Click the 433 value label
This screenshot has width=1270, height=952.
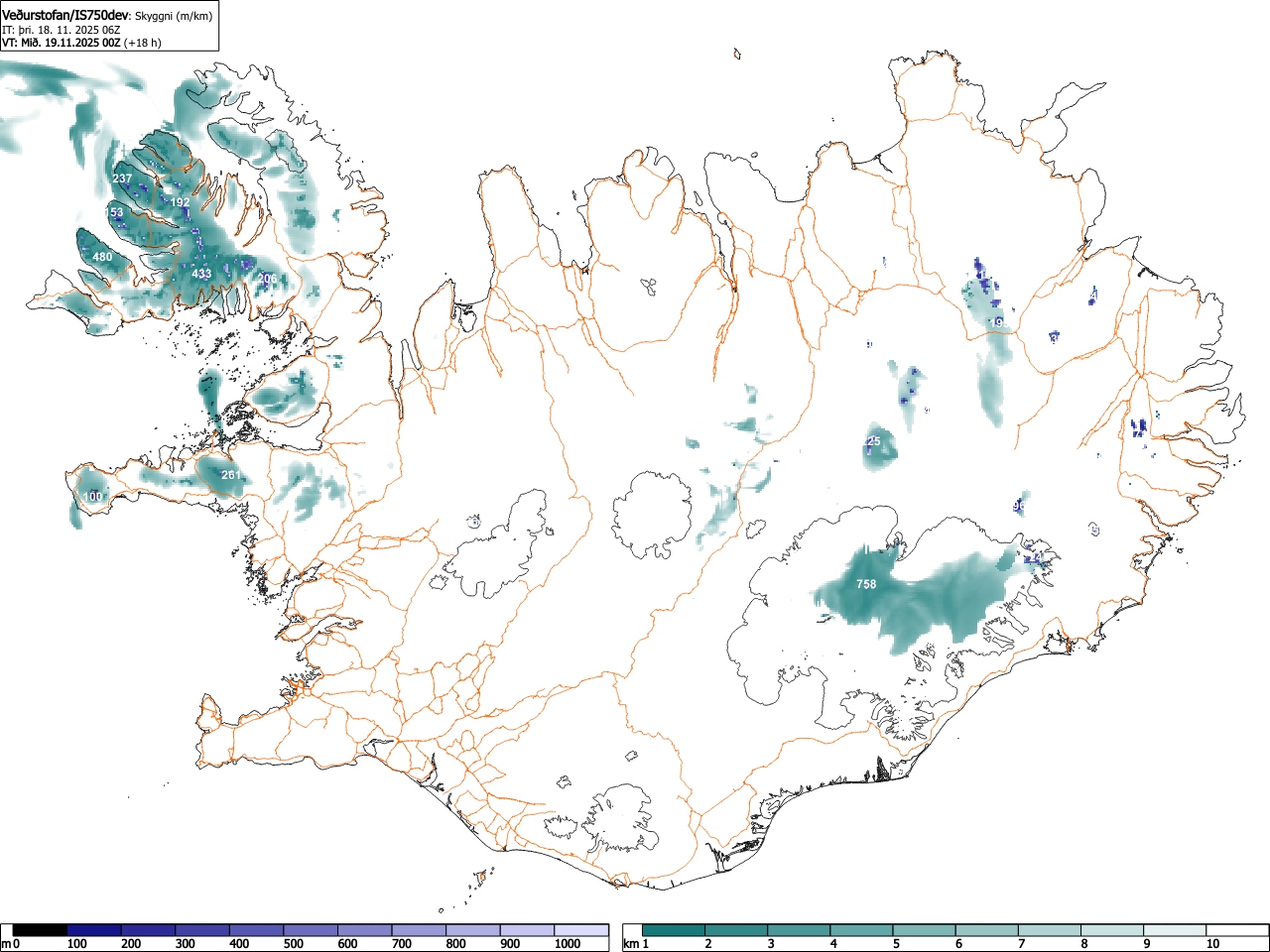[201, 275]
